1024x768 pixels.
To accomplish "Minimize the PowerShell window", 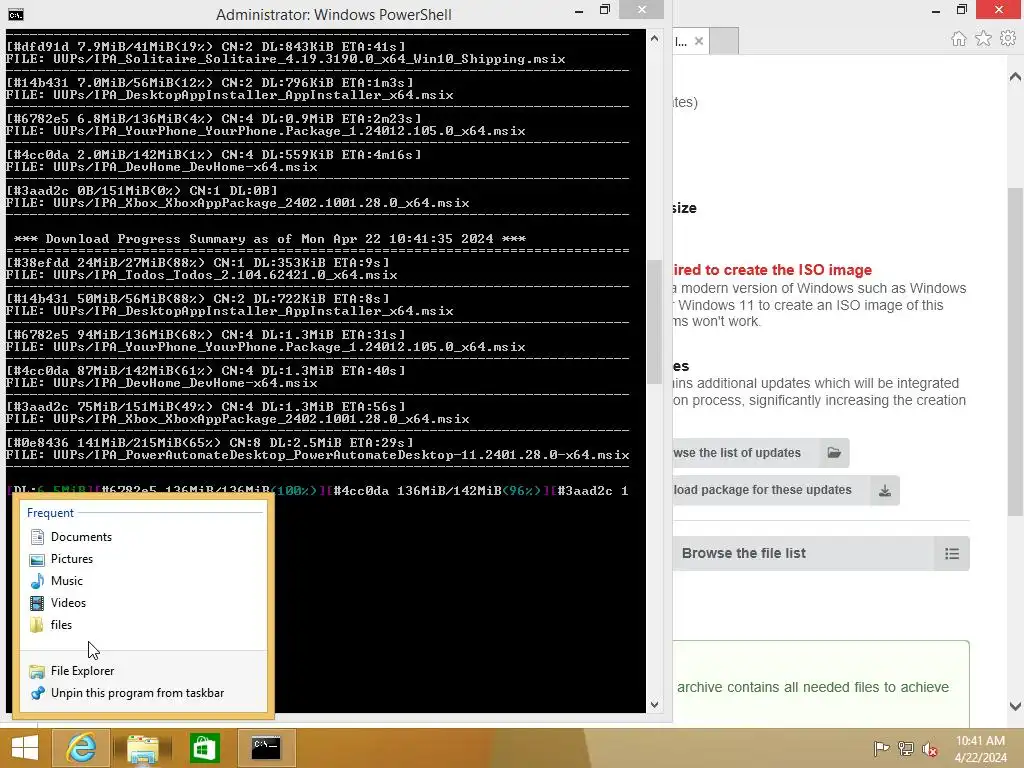I will [579, 10].
